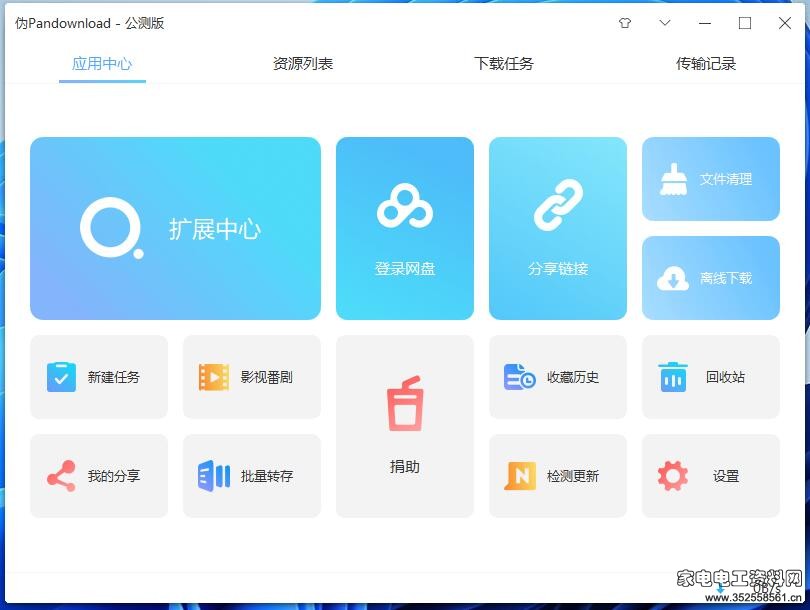Click the 新建任务 label text
The width and height of the screenshot is (810, 610).
point(114,377)
